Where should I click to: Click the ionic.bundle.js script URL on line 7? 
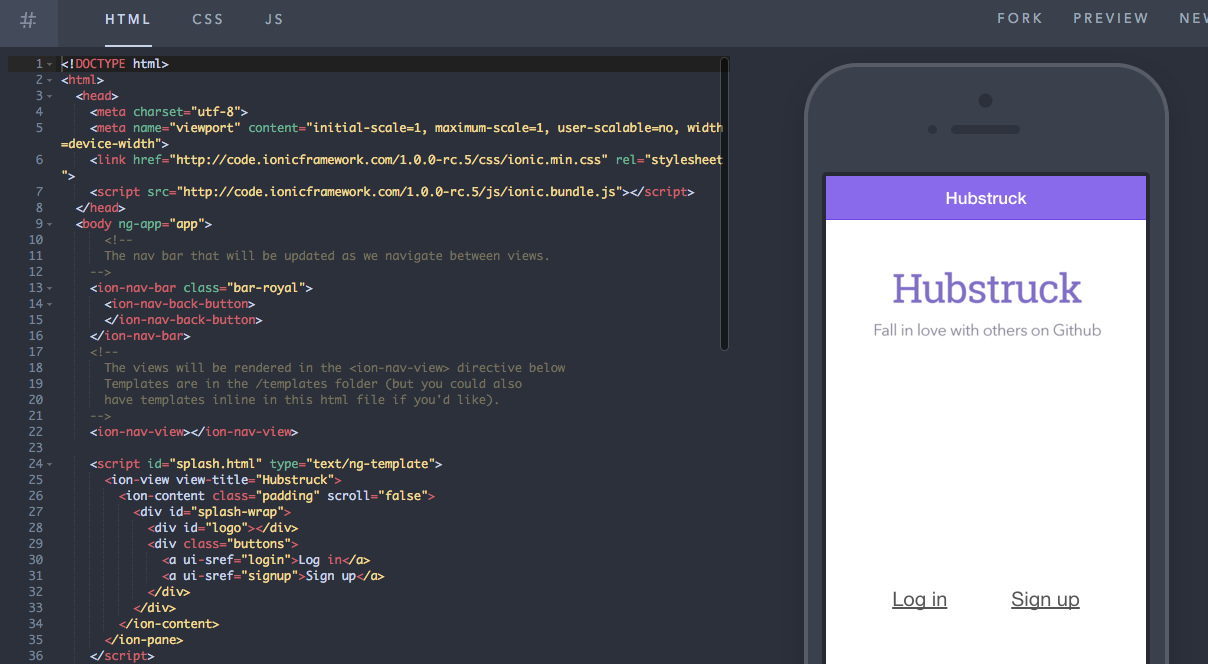coord(401,192)
